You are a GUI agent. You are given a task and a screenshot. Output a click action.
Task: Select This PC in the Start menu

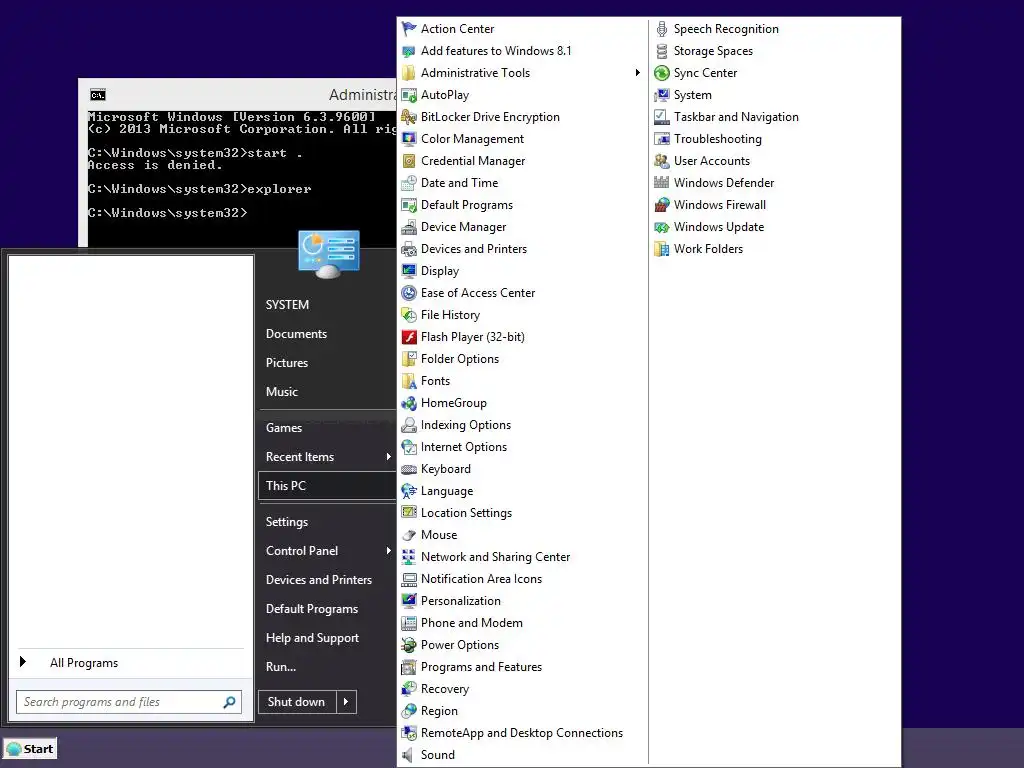point(327,486)
